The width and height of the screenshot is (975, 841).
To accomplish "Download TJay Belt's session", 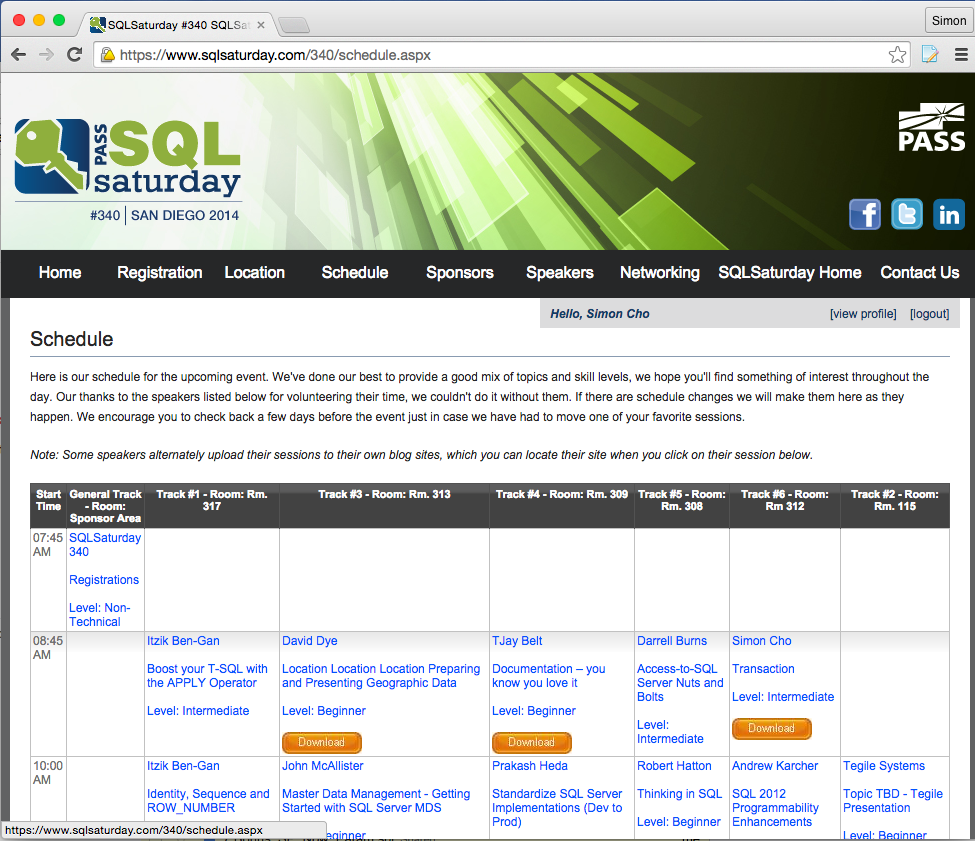I will click(532, 742).
